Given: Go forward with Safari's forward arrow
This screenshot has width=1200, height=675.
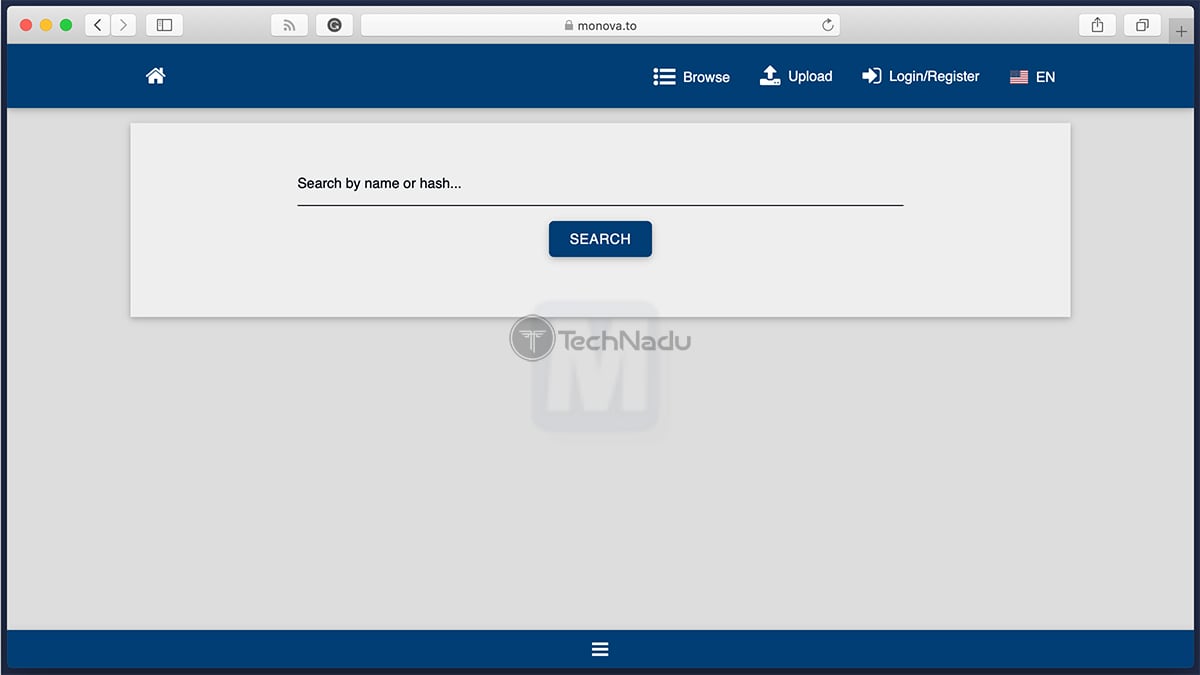Looking at the screenshot, I should pos(124,25).
